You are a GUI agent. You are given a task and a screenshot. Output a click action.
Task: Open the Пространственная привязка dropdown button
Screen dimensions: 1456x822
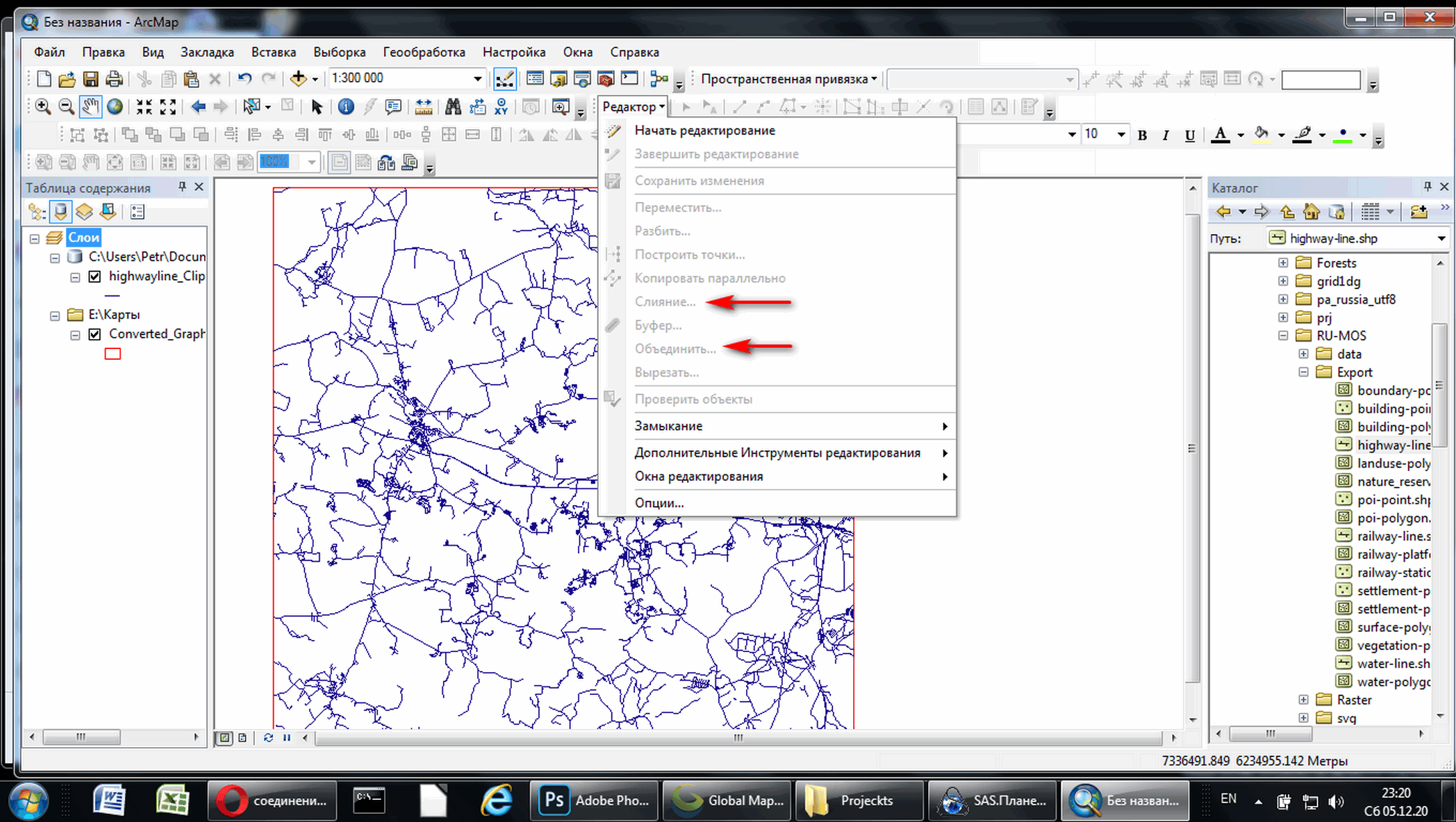pyautogui.click(x=788, y=79)
